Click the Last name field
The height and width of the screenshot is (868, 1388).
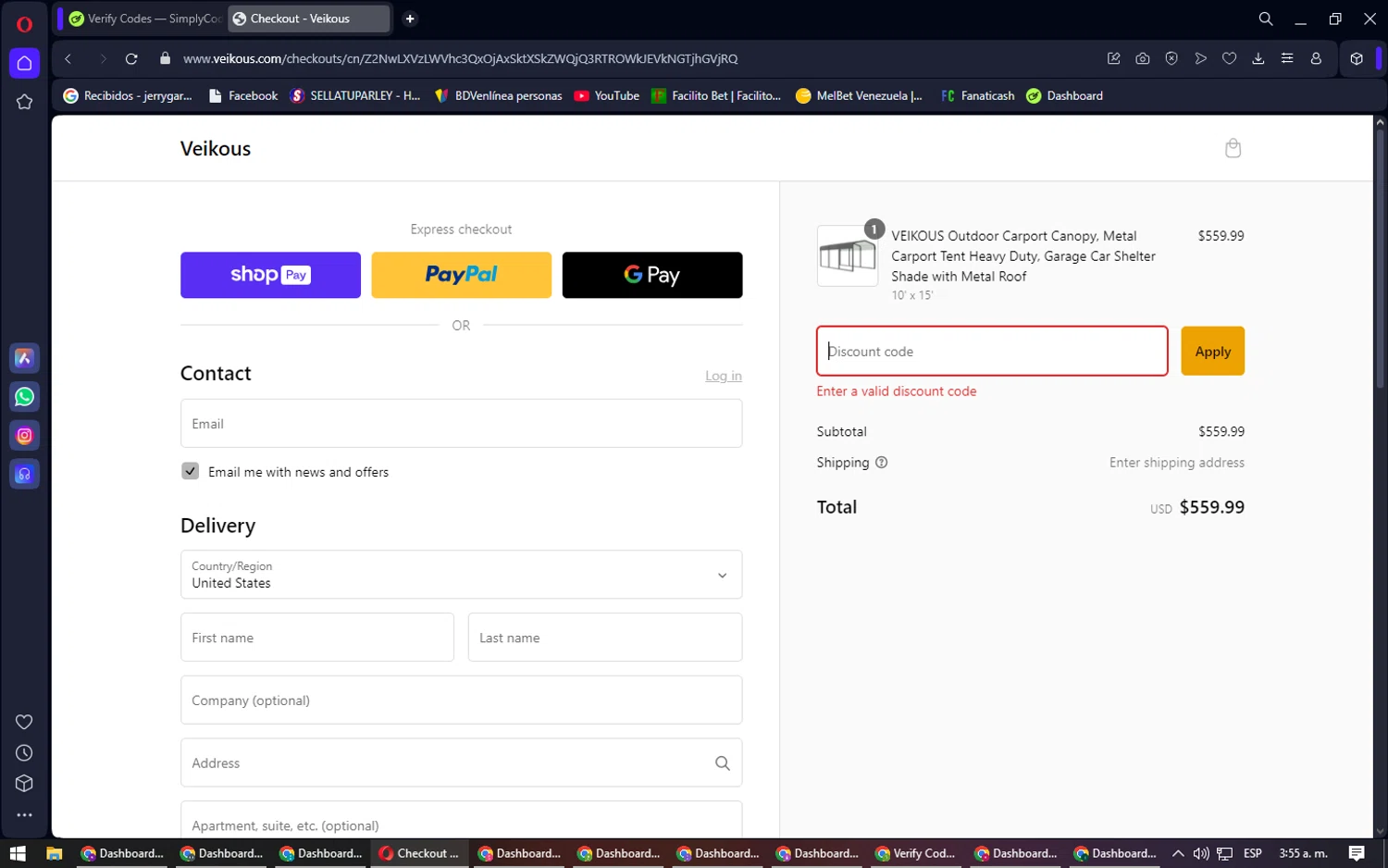[x=605, y=638]
